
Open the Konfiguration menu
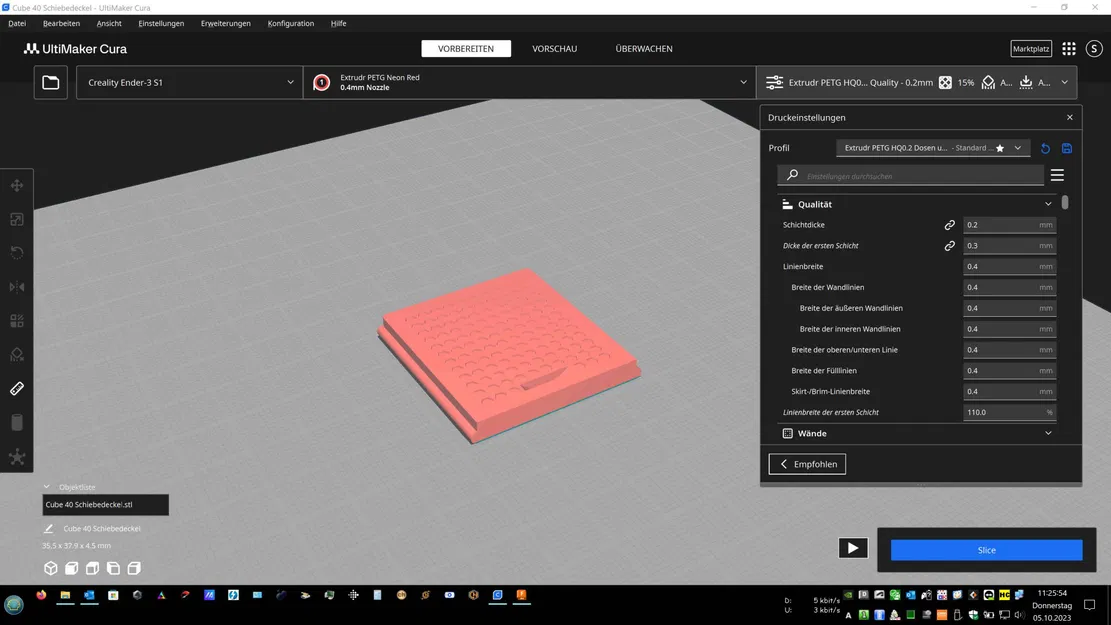[291, 23]
